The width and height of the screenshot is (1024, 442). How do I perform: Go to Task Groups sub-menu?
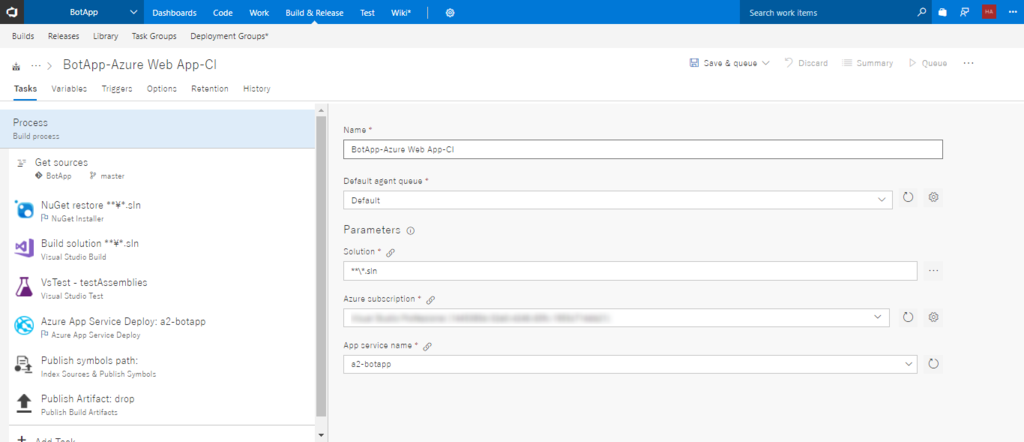pos(154,37)
